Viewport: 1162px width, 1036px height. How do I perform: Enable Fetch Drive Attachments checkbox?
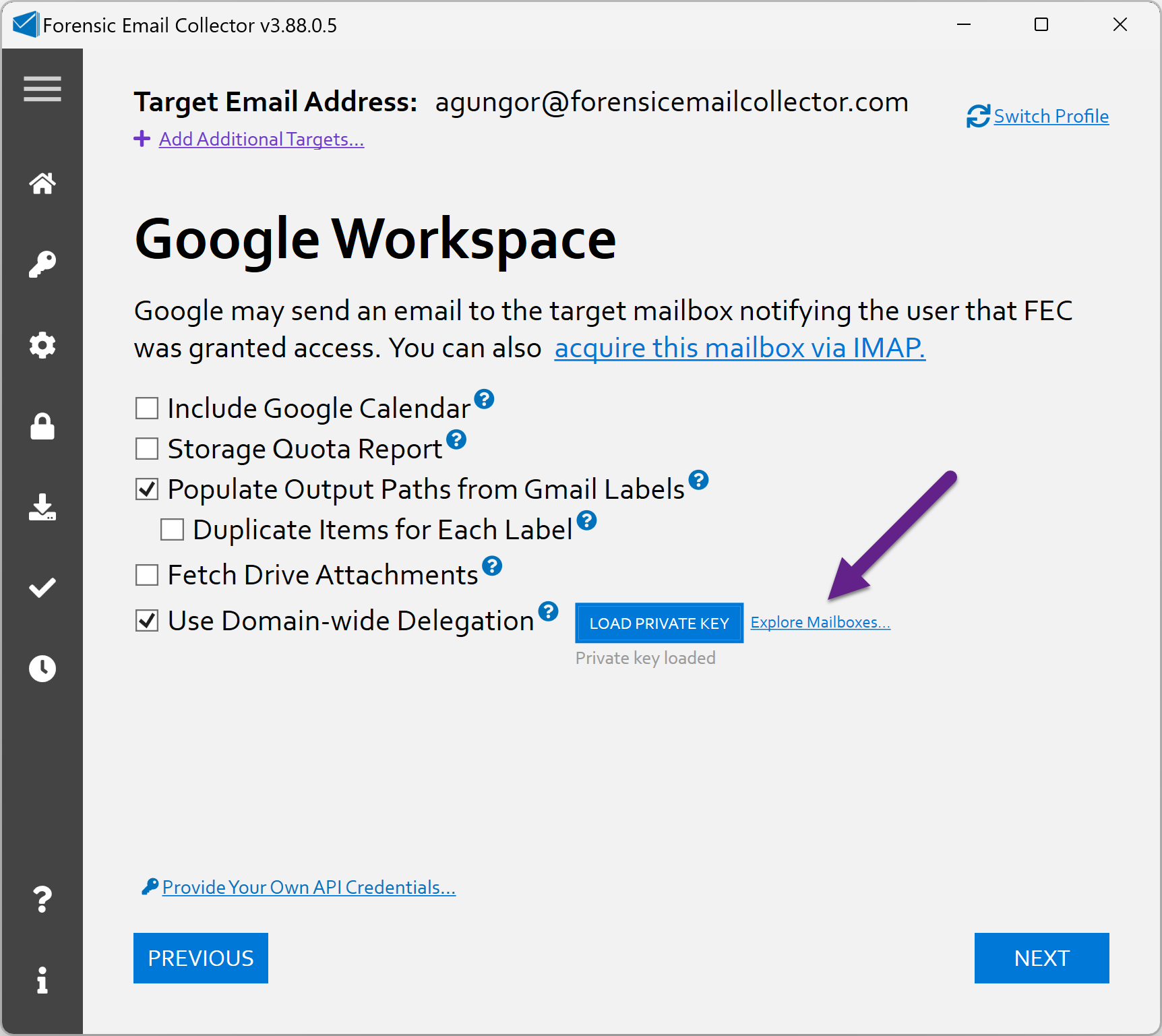147,575
